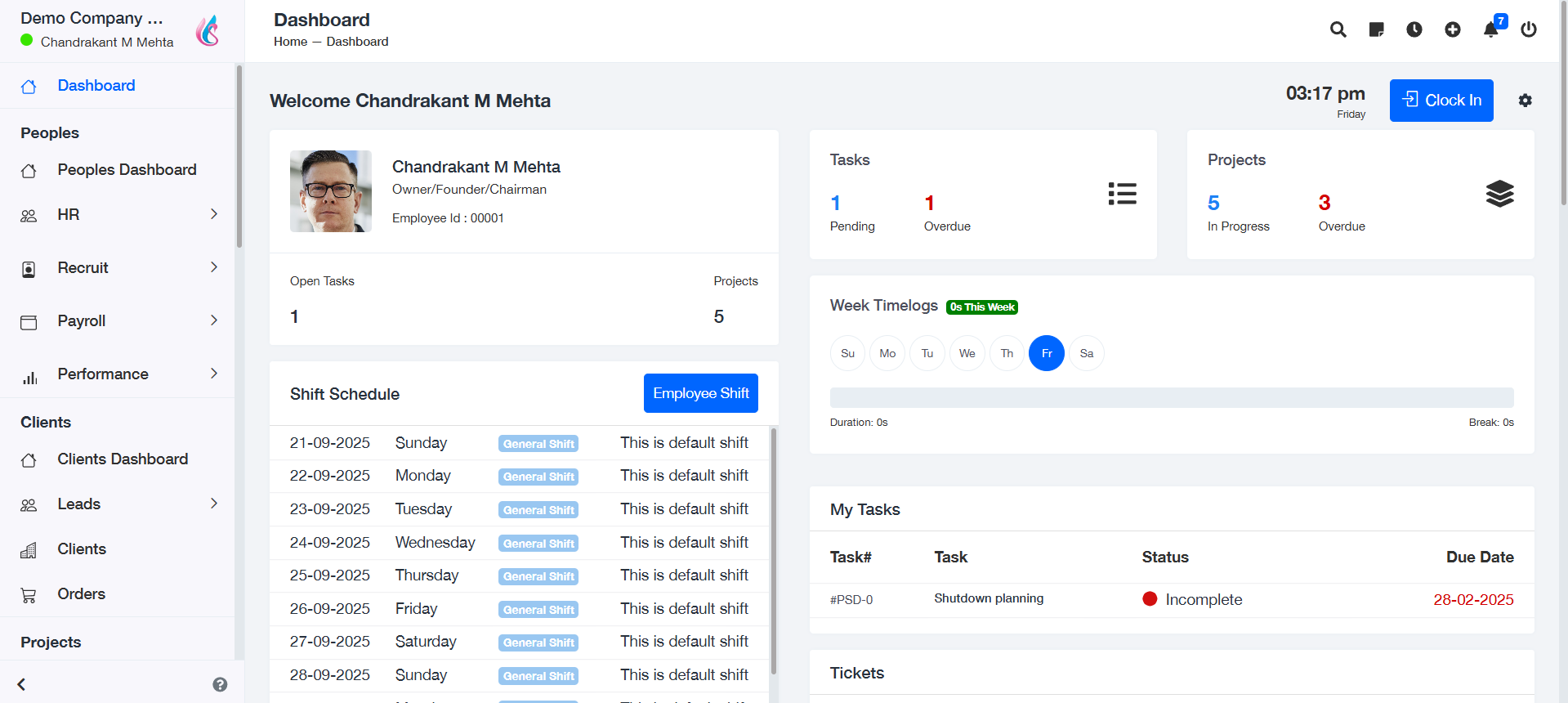This screenshot has height=703, width=1568.
Task: Click the power logout icon
Action: pyautogui.click(x=1528, y=29)
